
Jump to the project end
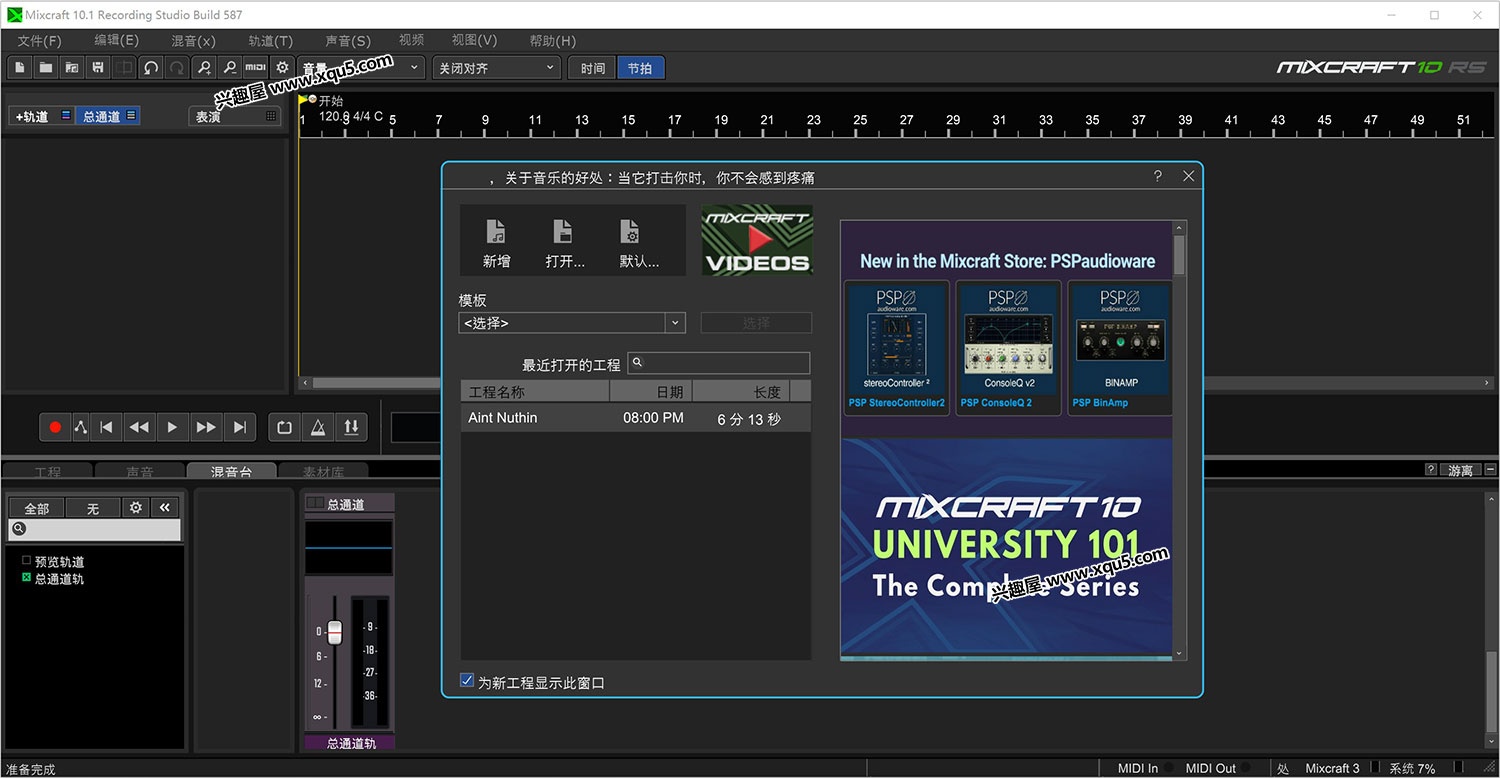click(240, 427)
